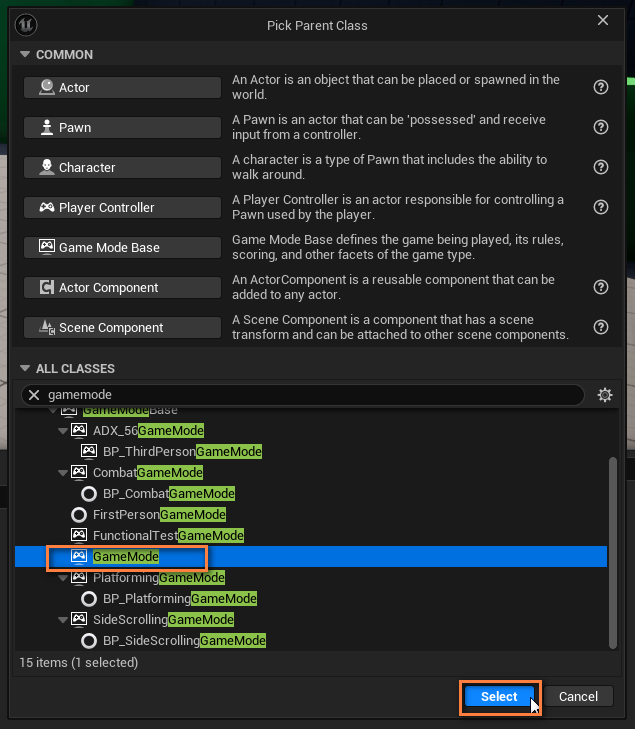Viewport: 635px width, 729px height.
Task: Pick Player Controller as parent class
Action: (x=122, y=207)
